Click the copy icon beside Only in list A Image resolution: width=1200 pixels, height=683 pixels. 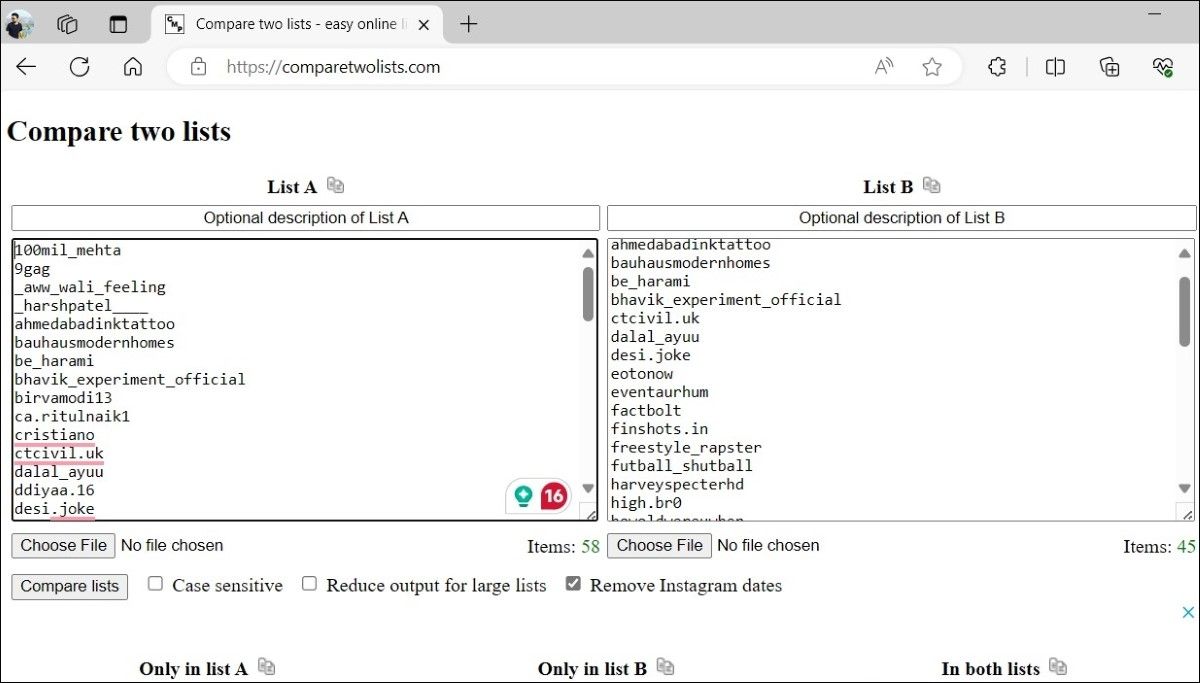tap(266, 667)
